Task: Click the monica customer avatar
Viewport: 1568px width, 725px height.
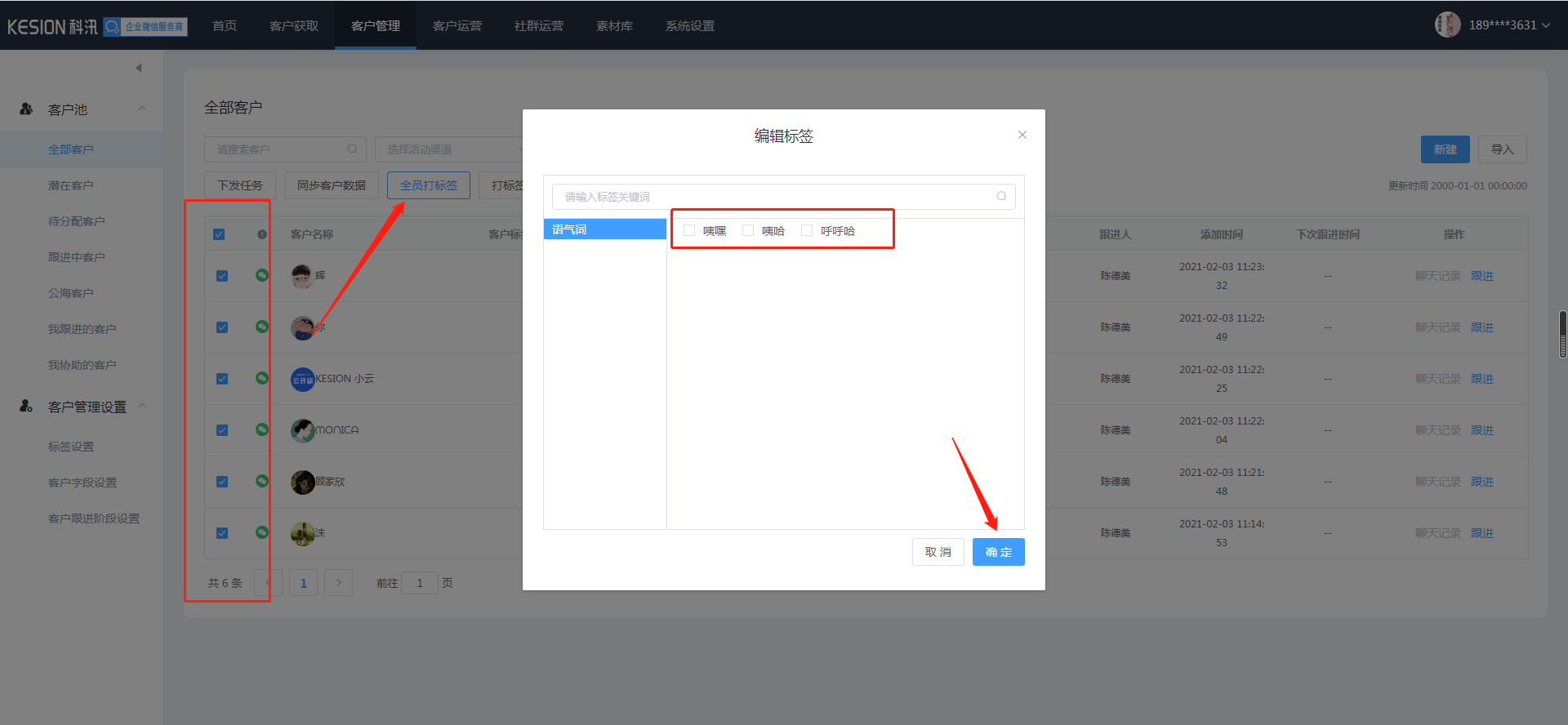Action: tap(303, 430)
